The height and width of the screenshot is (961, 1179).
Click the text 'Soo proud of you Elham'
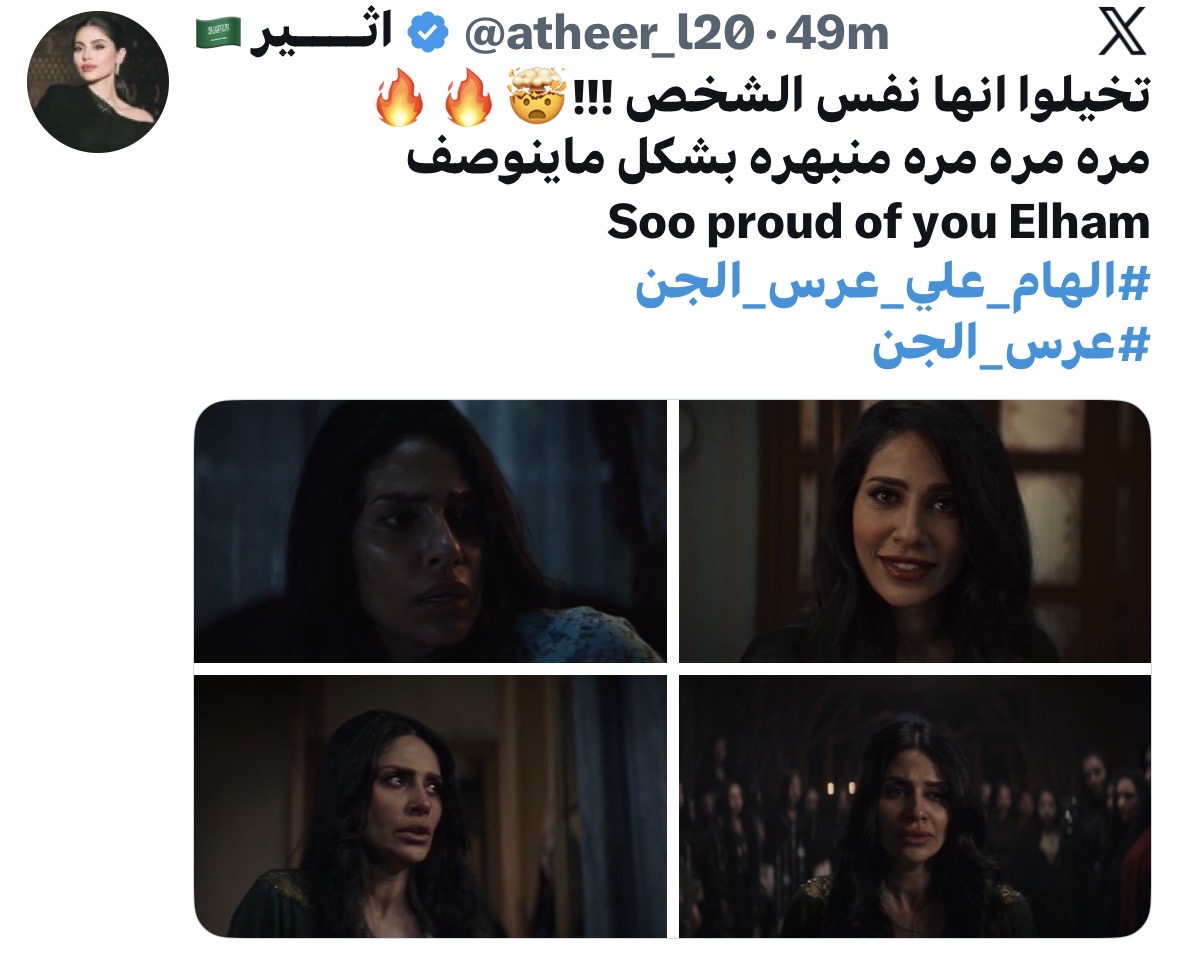[x=879, y=223]
